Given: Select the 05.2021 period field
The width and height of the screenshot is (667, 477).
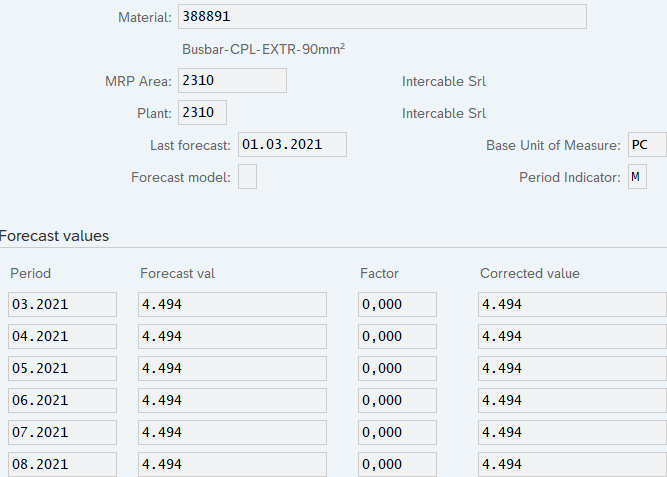Looking at the screenshot, I should (x=62, y=369).
